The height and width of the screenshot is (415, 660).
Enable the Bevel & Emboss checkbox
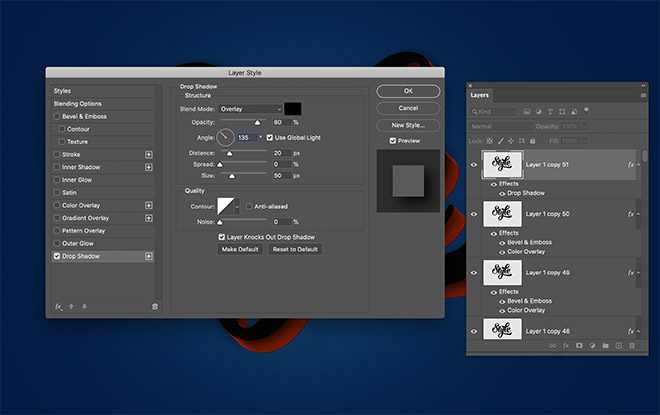(56, 116)
